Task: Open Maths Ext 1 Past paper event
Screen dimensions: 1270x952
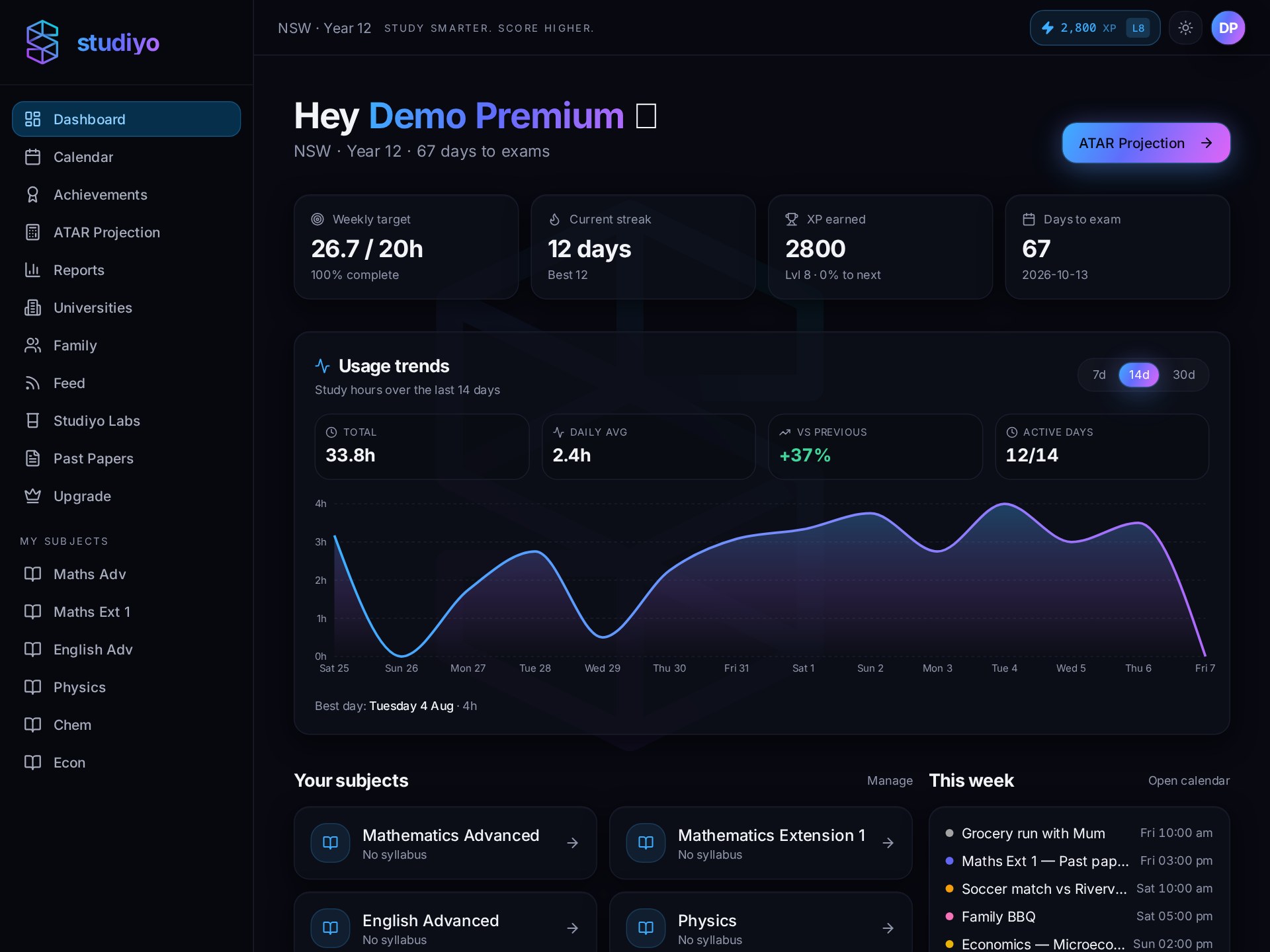Action: tap(1079, 861)
